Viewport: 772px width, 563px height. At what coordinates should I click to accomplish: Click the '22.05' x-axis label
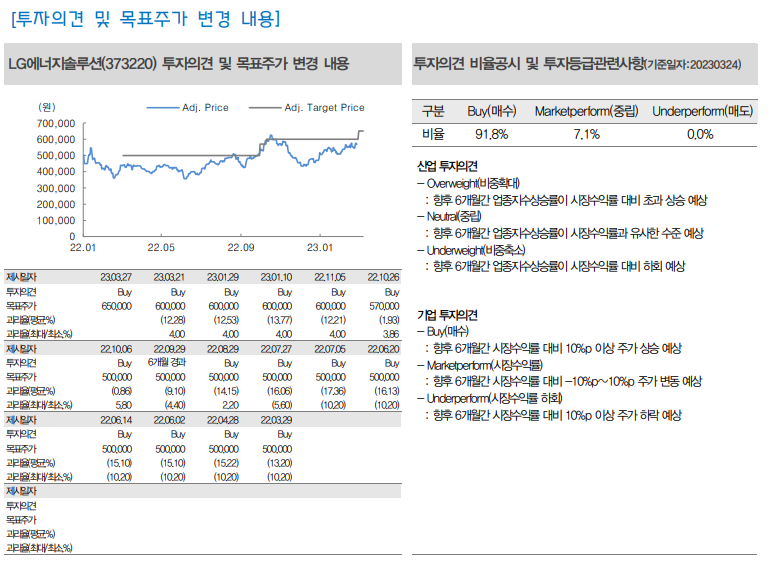pyautogui.click(x=161, y=248)
